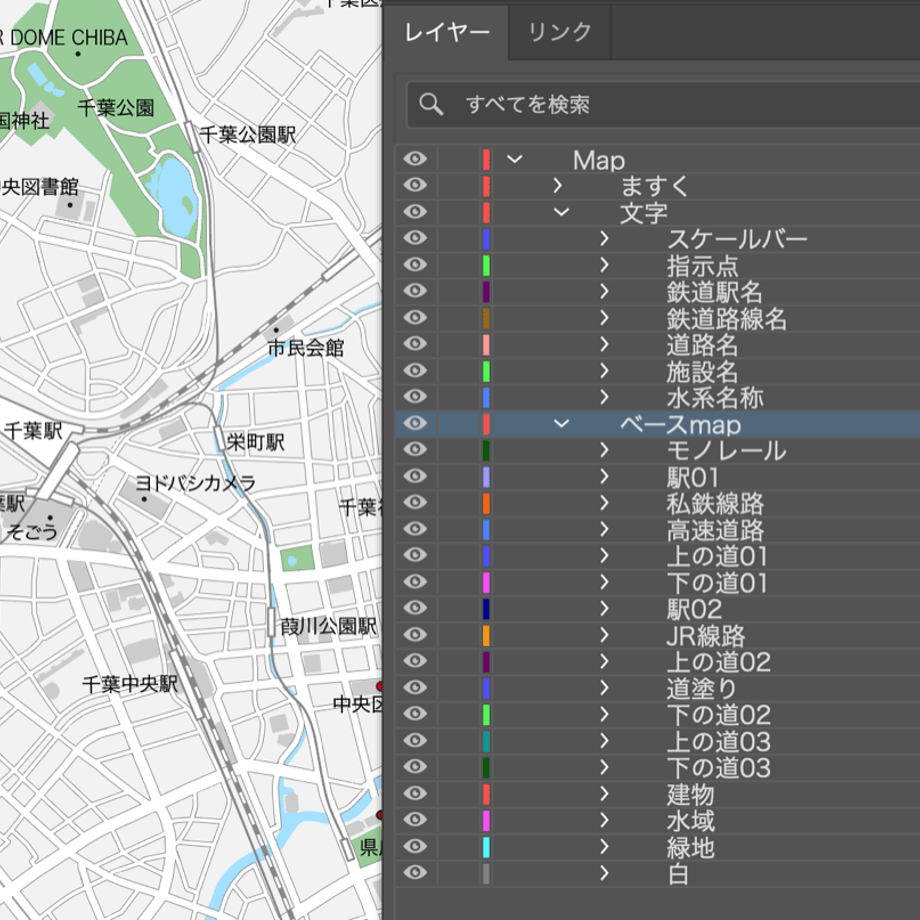Toggle the 白 layer eye icon

pos(415,872)
